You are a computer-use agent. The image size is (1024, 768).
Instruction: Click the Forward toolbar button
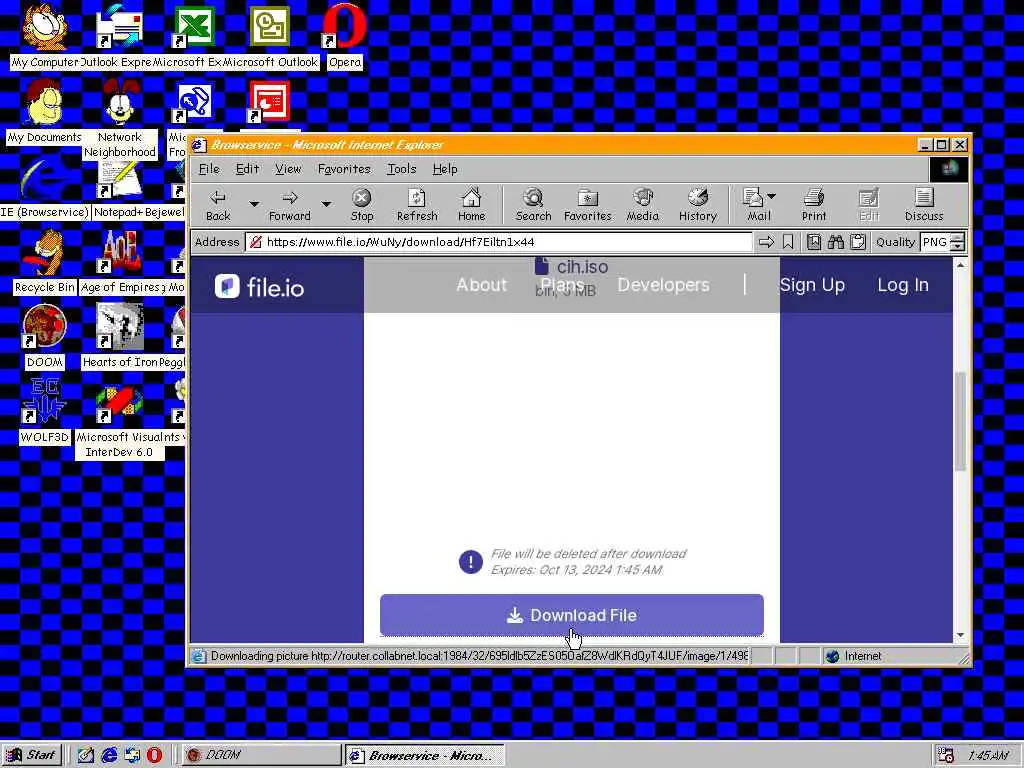pyautogui.click(x=290, y=205)
